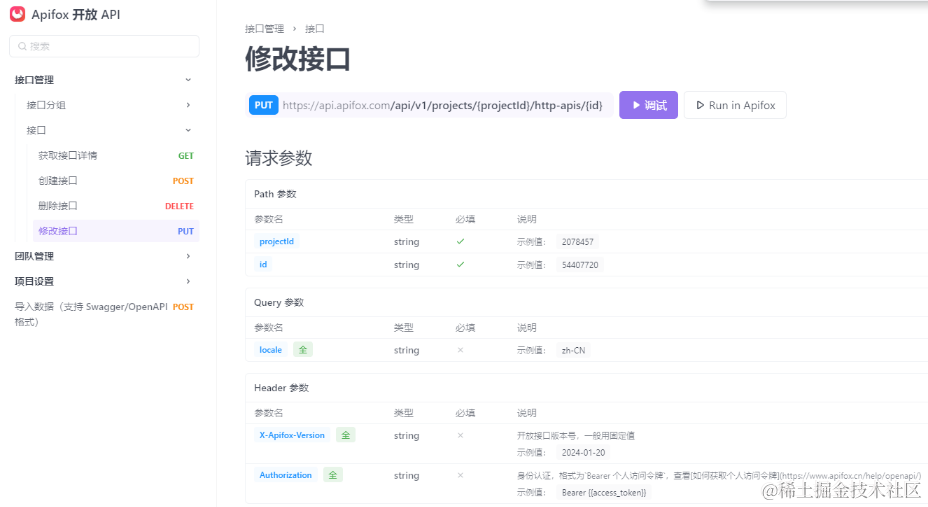Expand the 团队管理 section chevron
Image resolution: width=928 pixels, height=507 pixels.
coord(188,256)
